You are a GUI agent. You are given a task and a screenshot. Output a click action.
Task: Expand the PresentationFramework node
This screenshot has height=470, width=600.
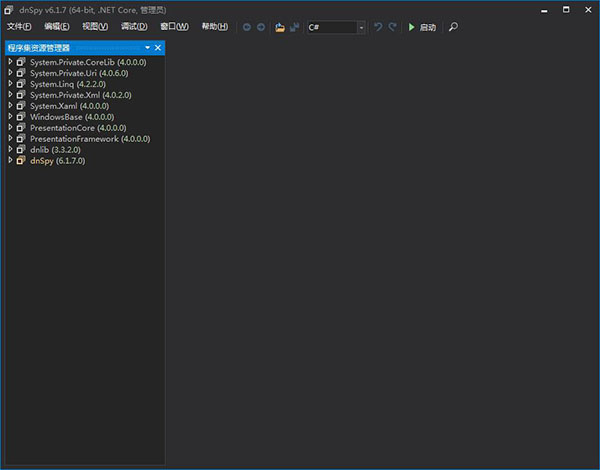coord(10,138)
